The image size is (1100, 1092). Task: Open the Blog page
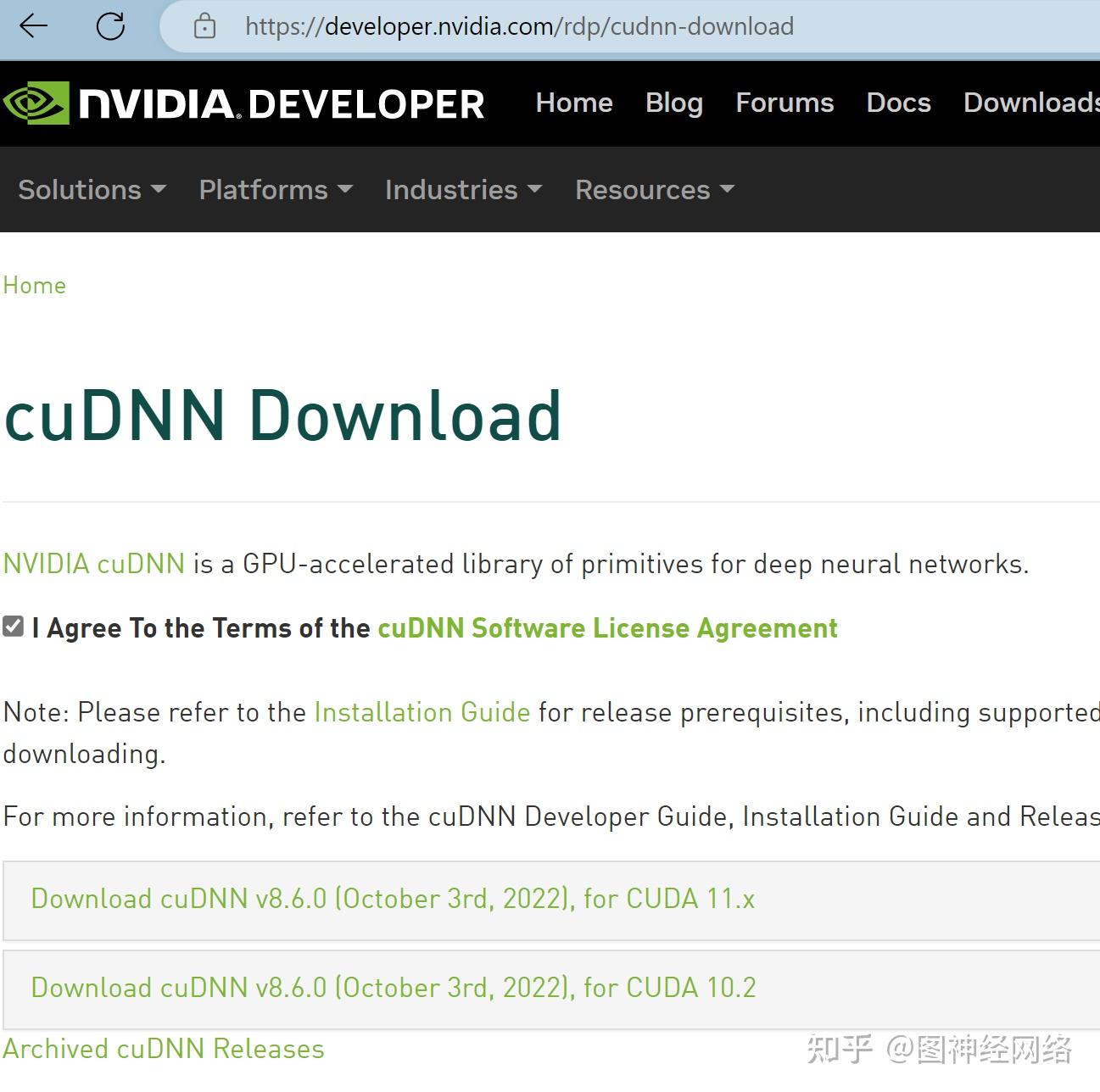click(x=673, y=103)
